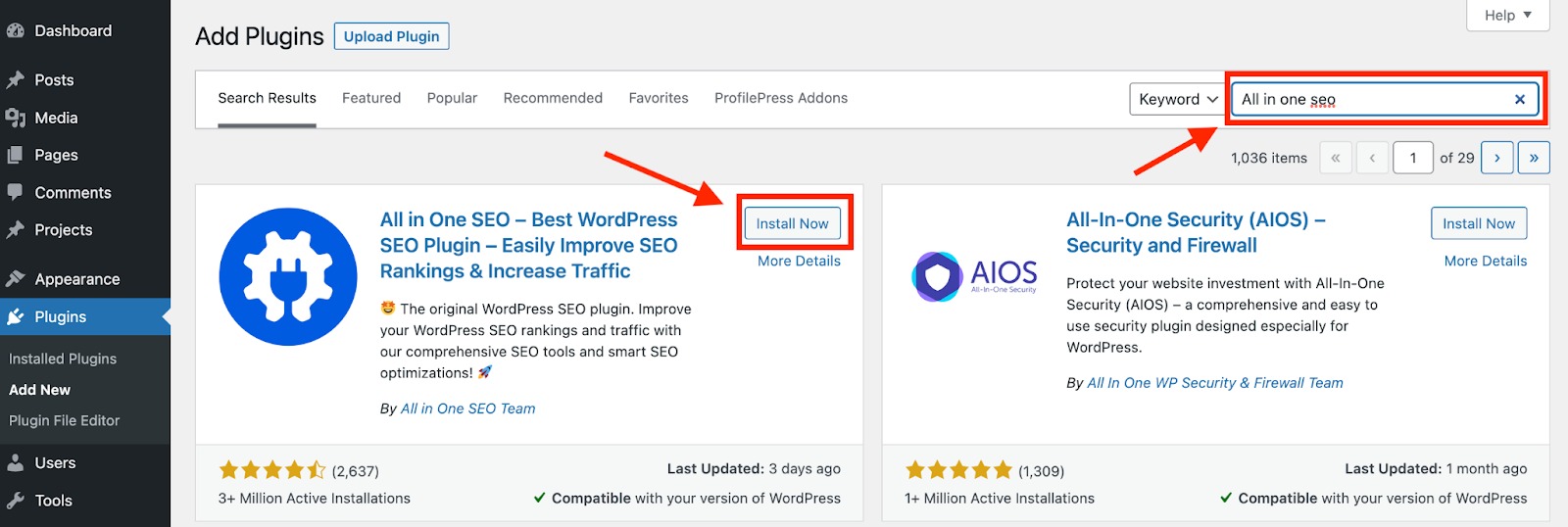Click the Dashboard gauge icon
This screenshot has width=1568, height=527.
click(15, 31)
